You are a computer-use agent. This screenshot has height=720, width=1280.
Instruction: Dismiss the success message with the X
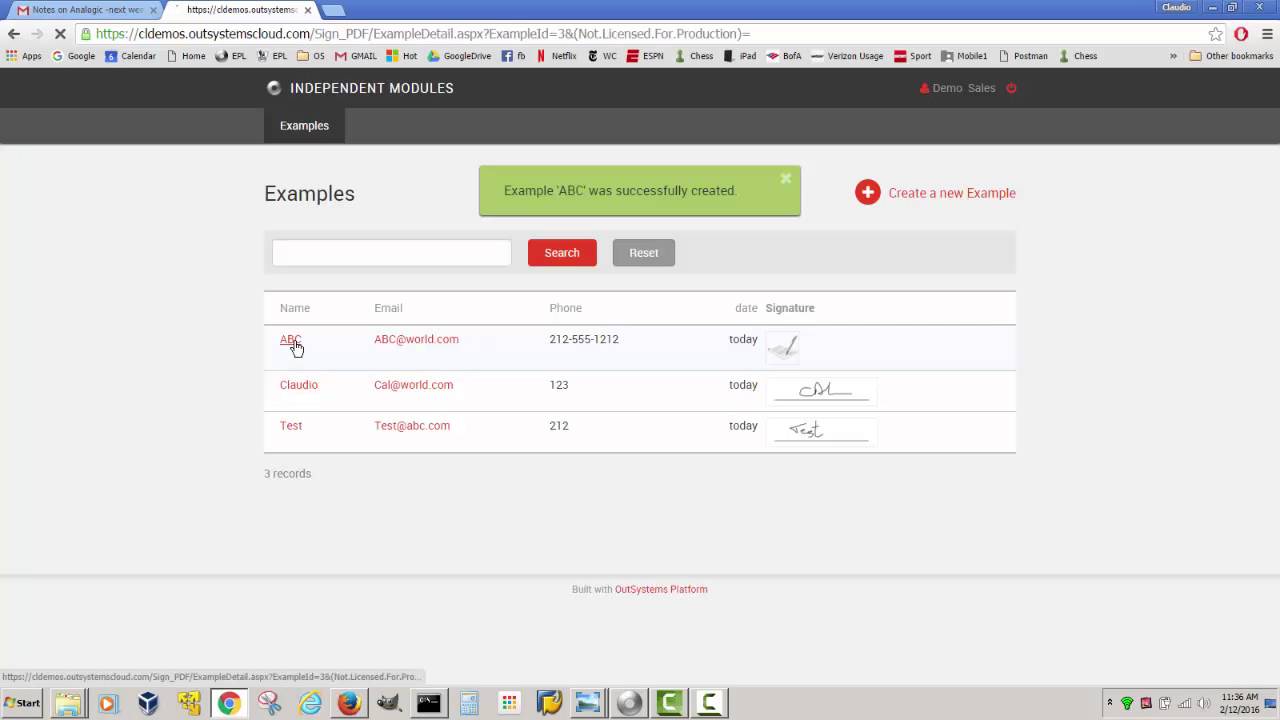pyautogui.click(x=786, y=179)
